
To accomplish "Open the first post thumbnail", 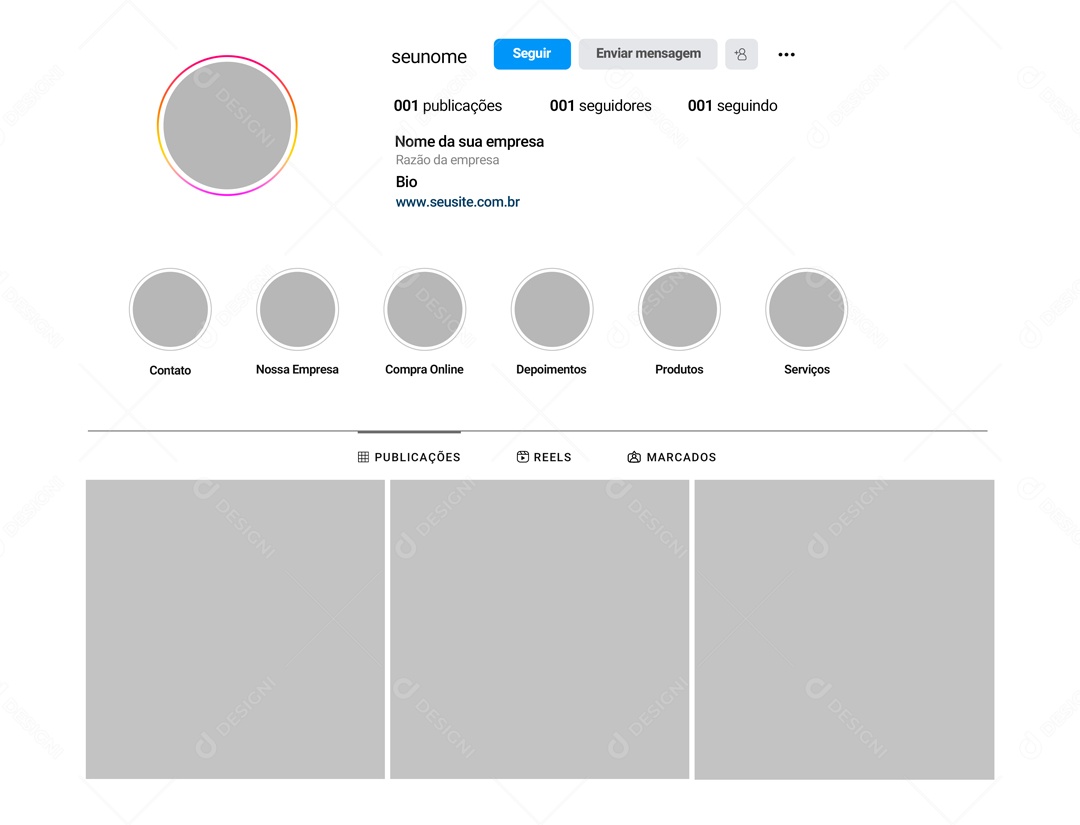I will (x=235, y=629).
